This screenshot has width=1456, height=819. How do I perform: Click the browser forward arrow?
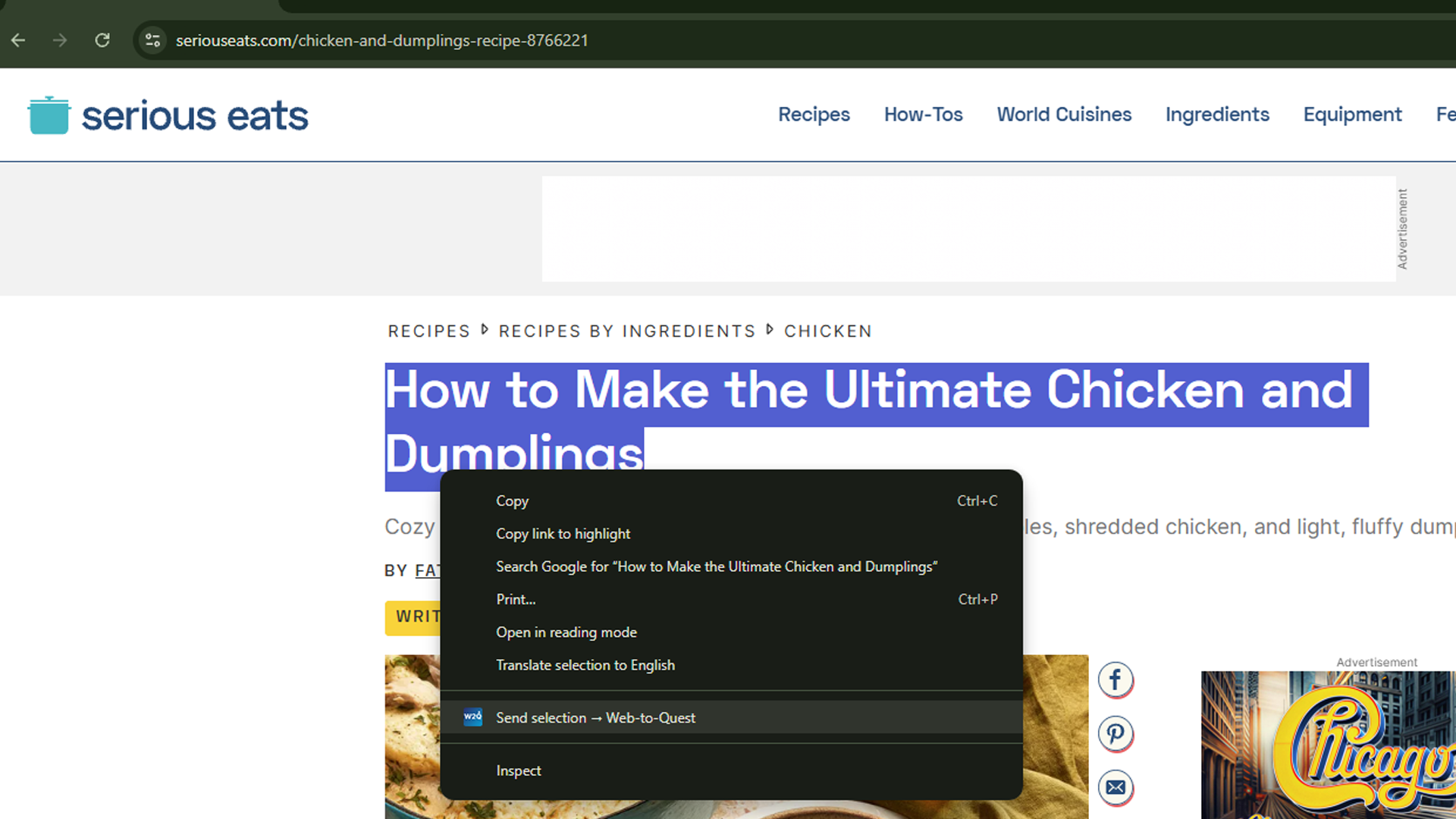coord(60,40)
